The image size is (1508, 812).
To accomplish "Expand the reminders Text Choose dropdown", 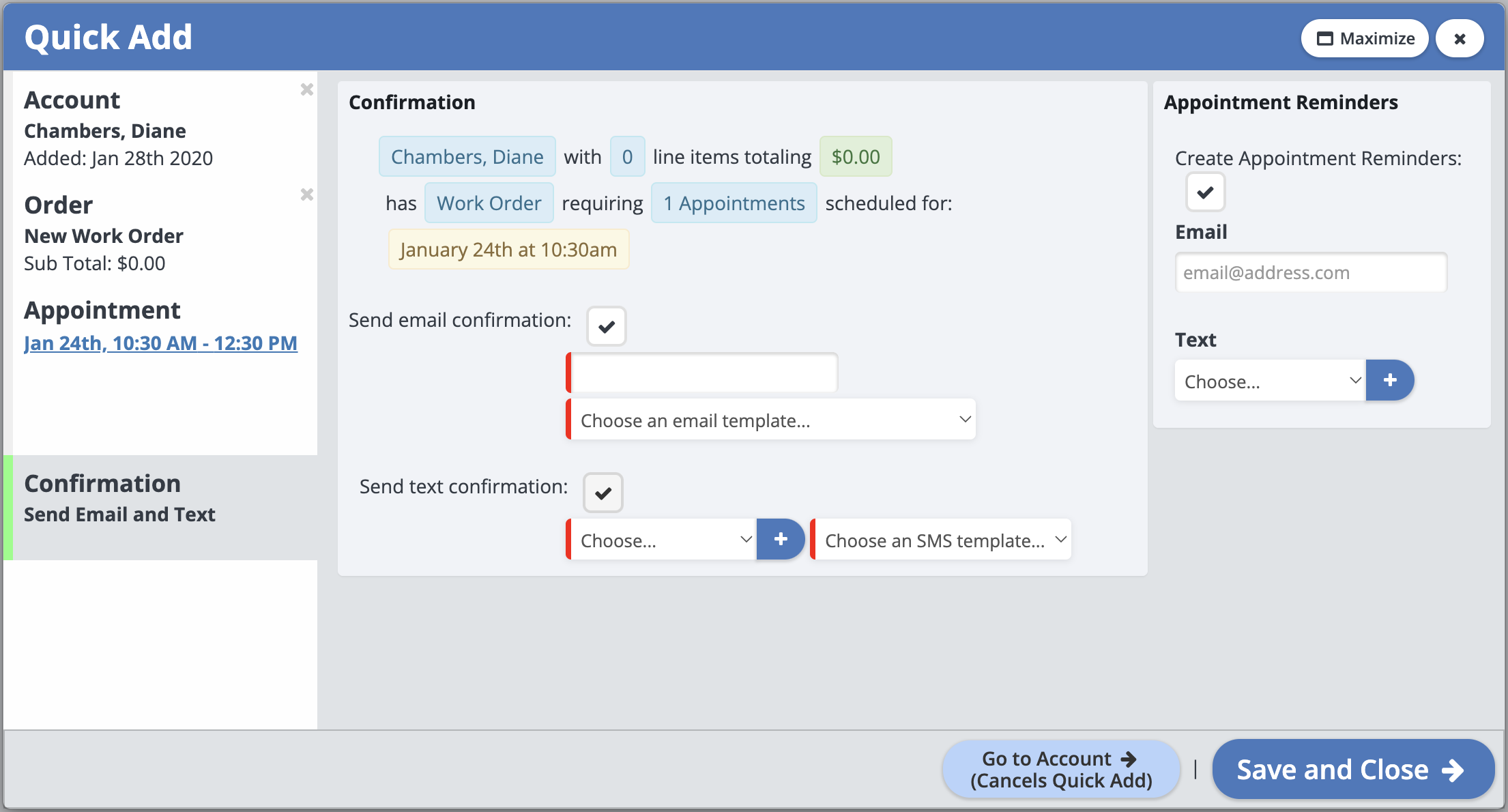I will 1270,381.
